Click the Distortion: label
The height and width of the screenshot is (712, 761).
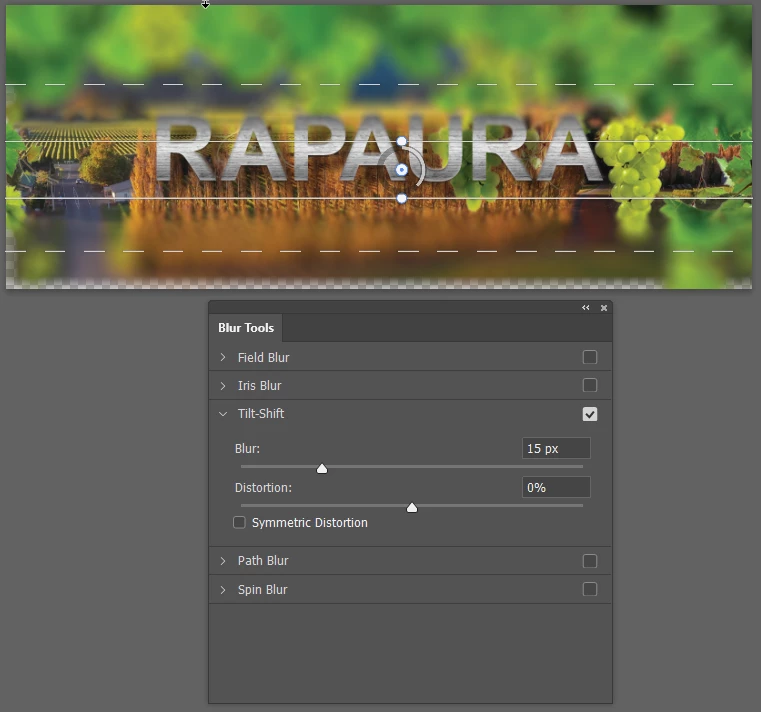263,488
